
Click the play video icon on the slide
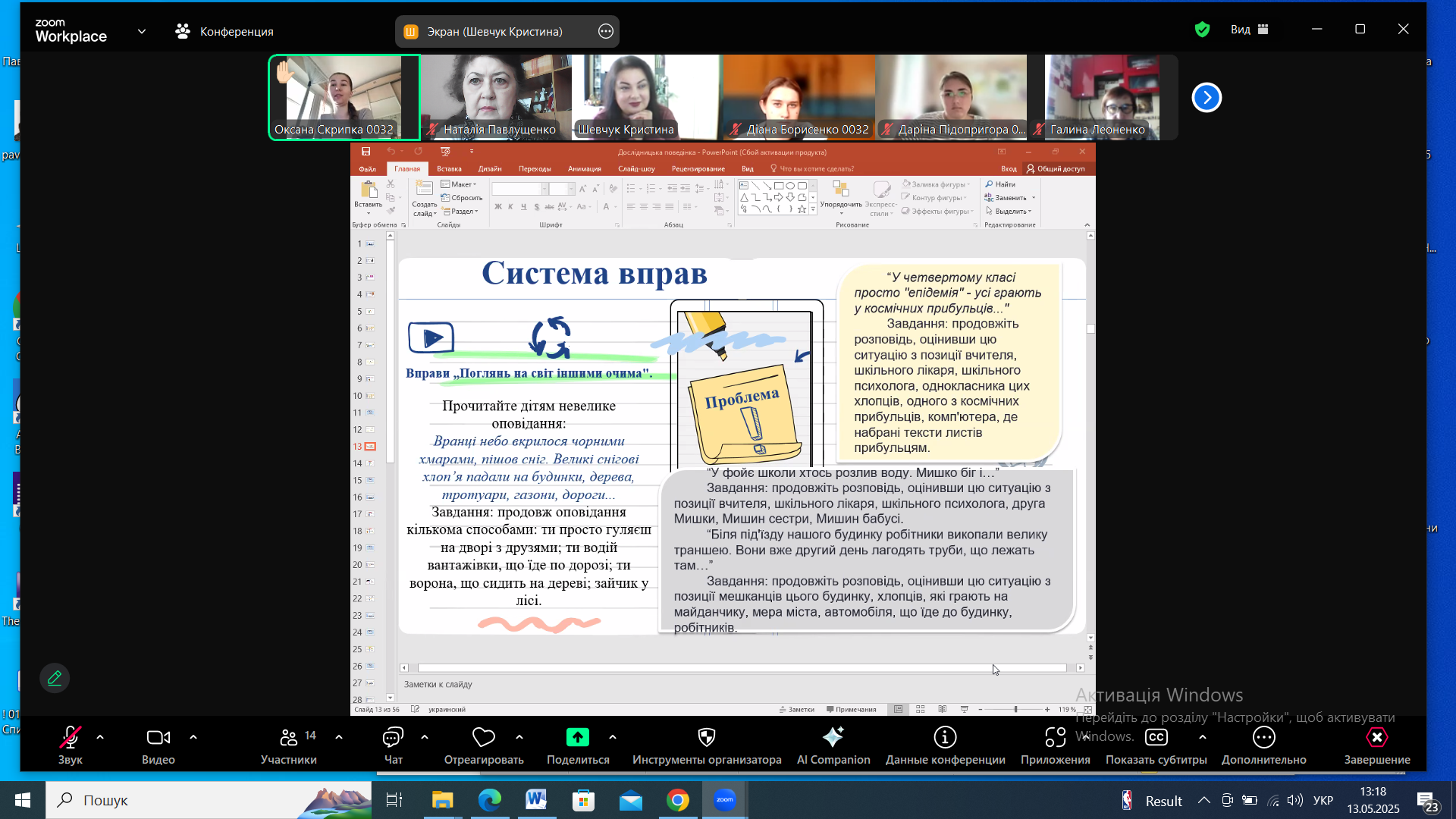point(431,337)
